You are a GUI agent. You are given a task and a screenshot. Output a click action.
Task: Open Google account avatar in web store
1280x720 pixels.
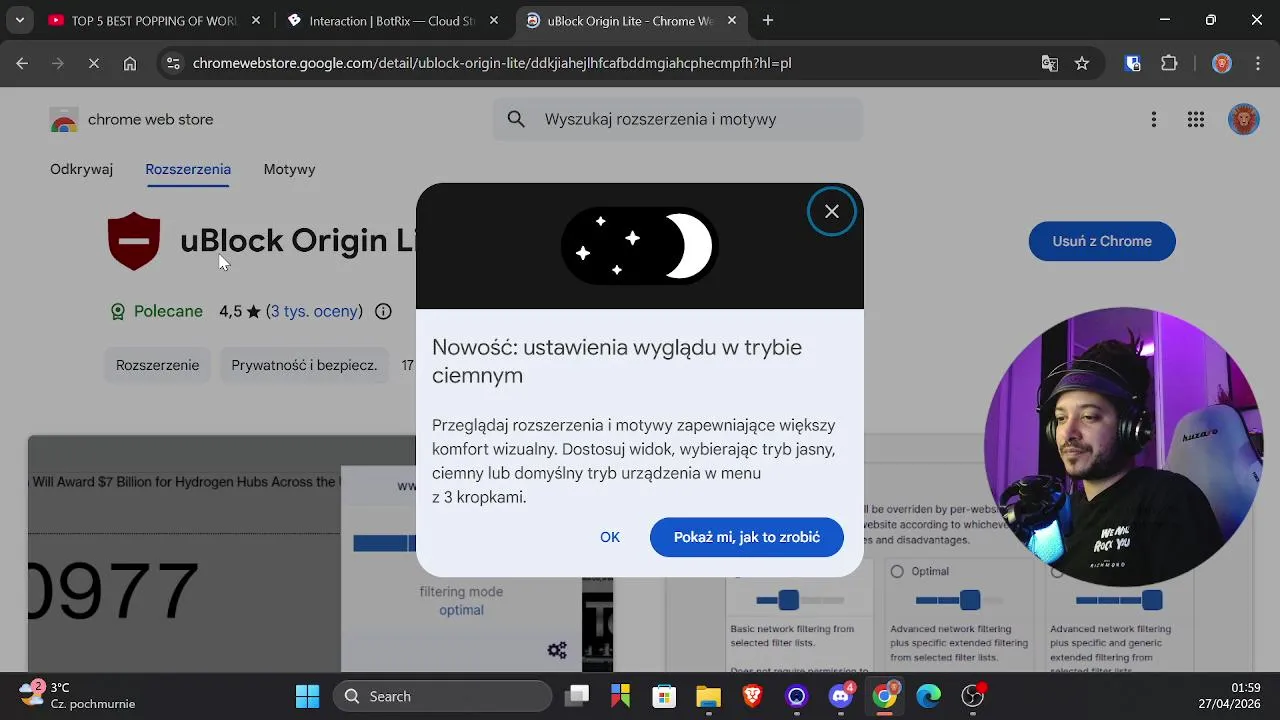(1243, 120)
